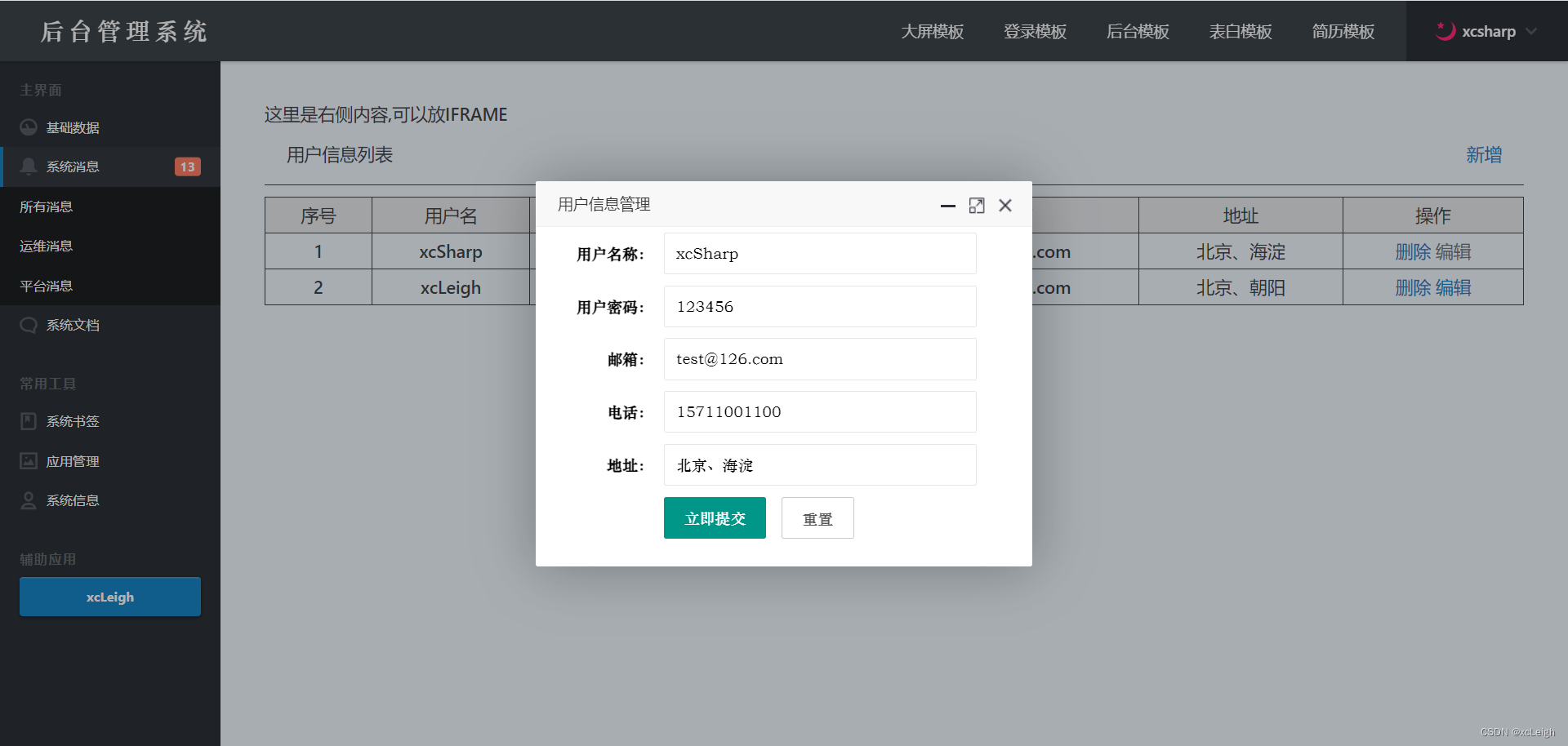Image resolution: width=1568 pixels, height=746 pixels.
Task: Click 编辑 in the 北京、朝阳 row
Action: 1454,288
